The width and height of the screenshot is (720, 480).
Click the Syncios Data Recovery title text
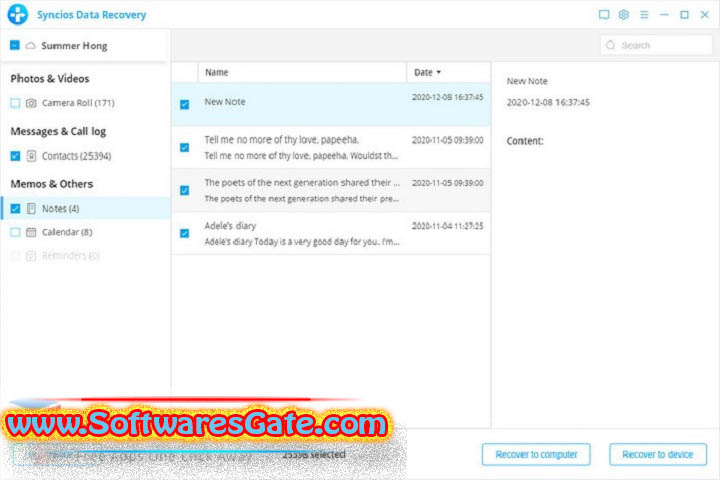[91, 15]
